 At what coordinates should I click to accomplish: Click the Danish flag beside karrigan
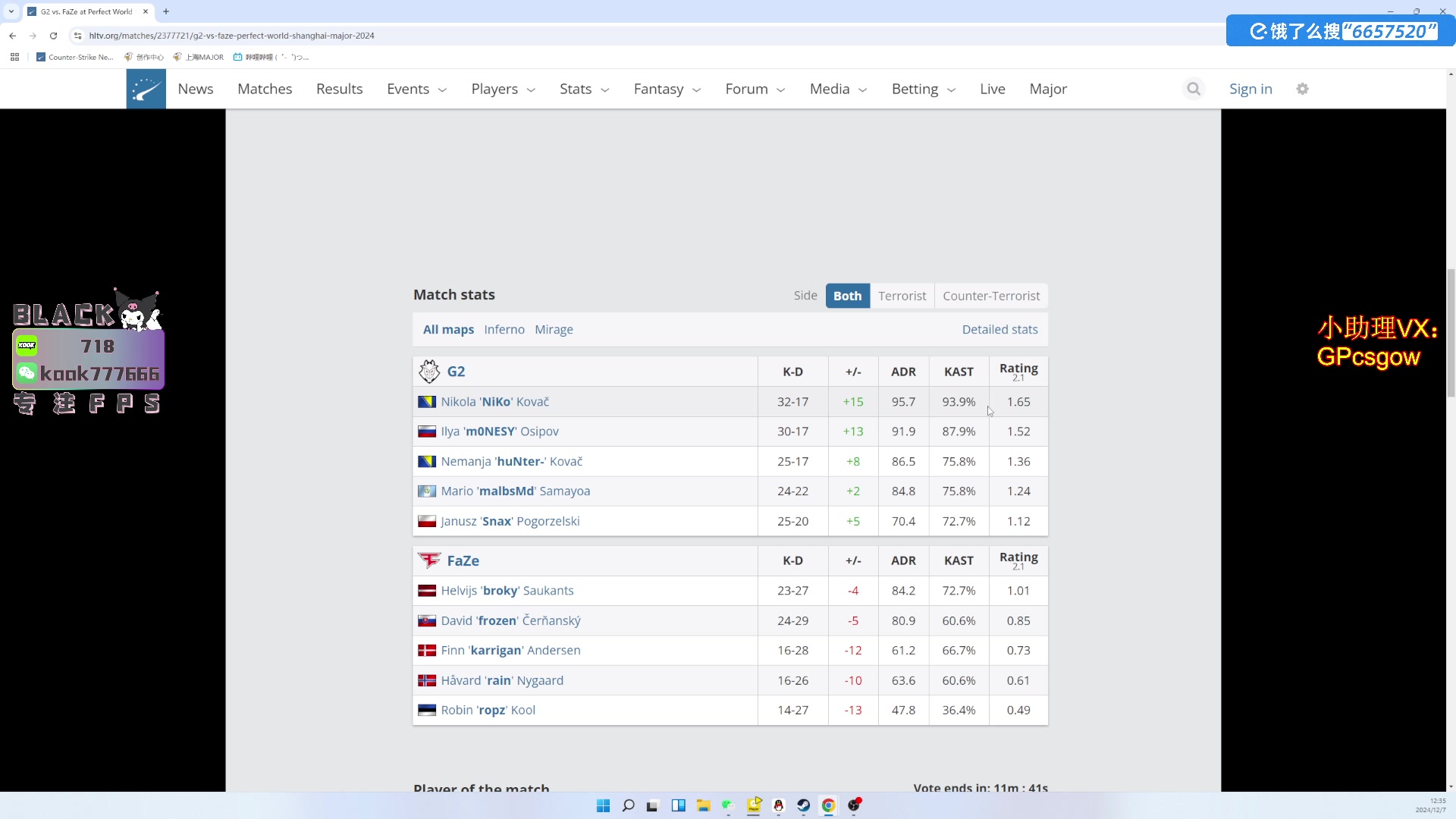pos(427,651)
